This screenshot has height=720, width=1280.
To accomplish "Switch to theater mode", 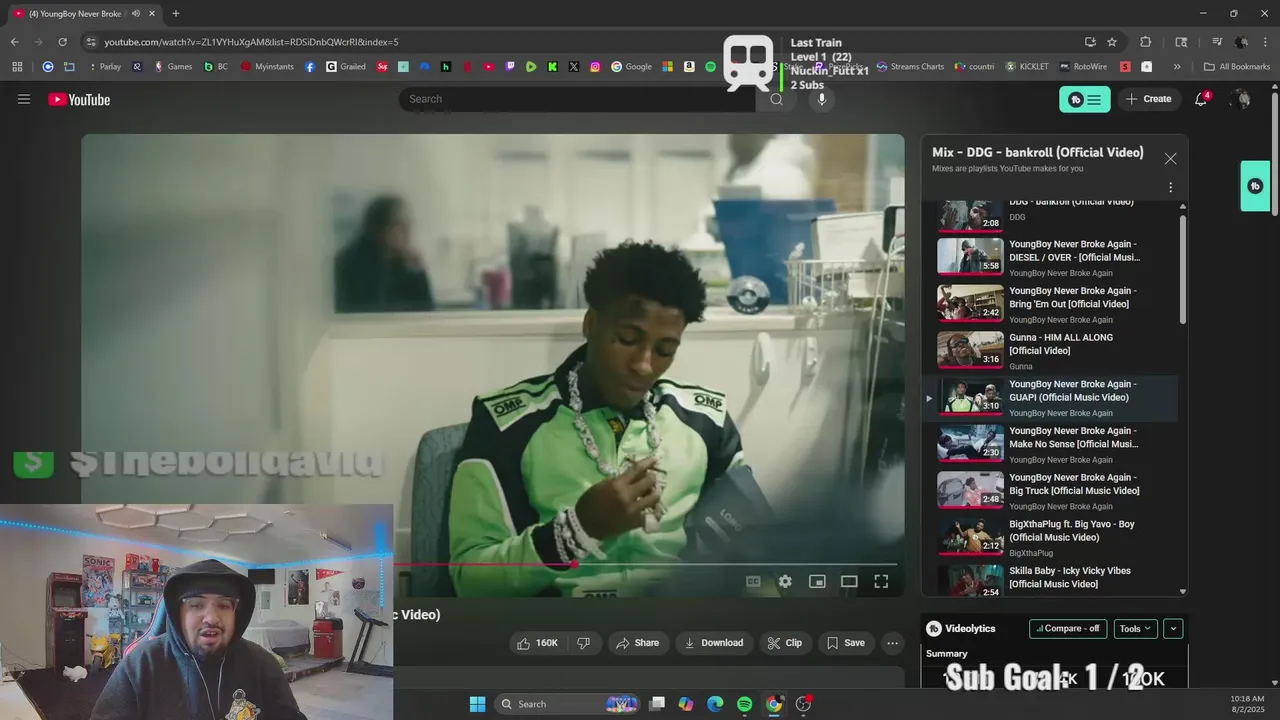I will coord(849,581).
